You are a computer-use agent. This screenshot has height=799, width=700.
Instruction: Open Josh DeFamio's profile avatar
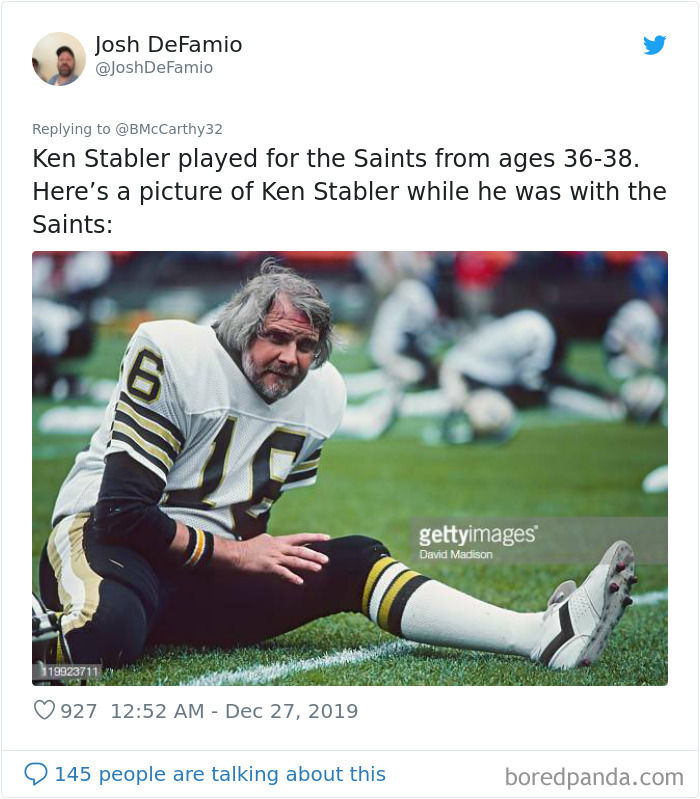(x=59, y=59)
